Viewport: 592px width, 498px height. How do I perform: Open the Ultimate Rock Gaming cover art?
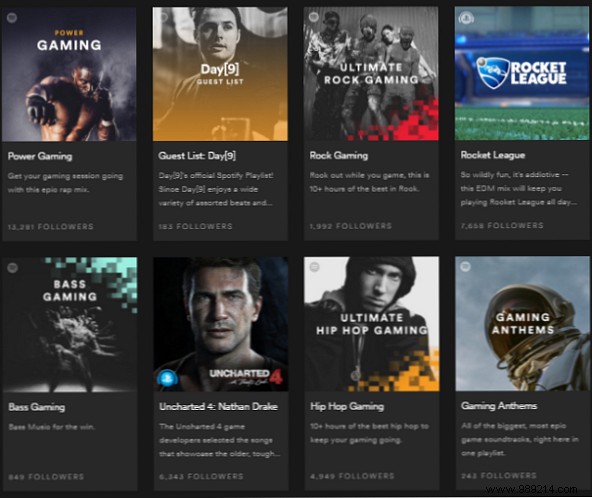point(371,74)
